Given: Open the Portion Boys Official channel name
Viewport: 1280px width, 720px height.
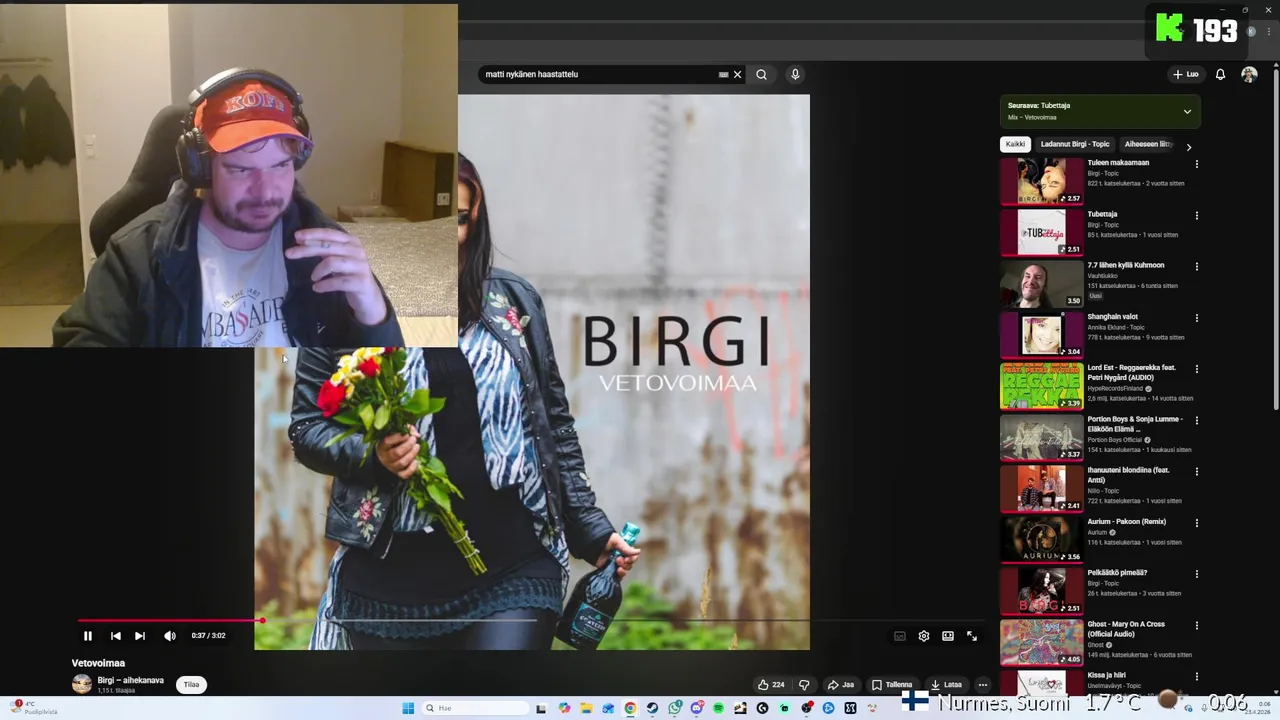Looking at the screenshot, I should coord(1115,439).
